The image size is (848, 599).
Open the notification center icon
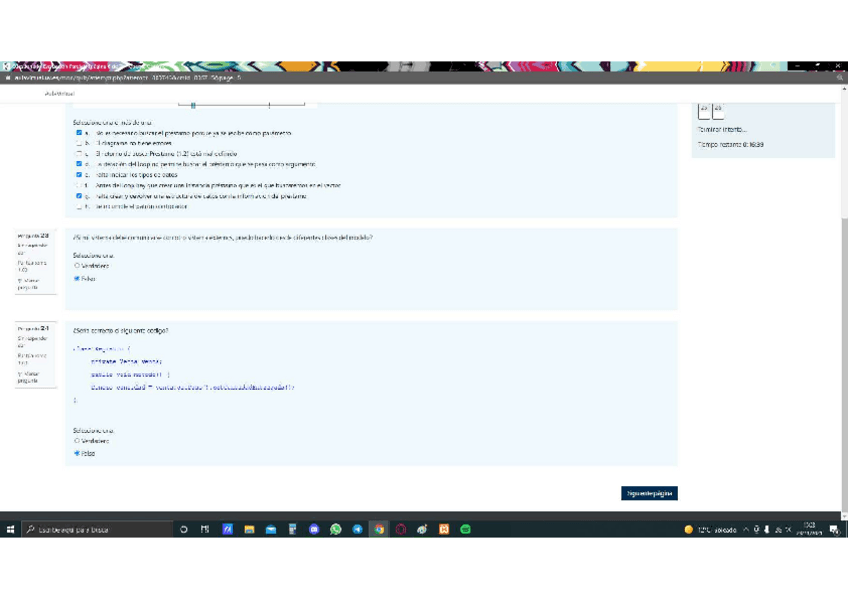[x=834, y=530]
